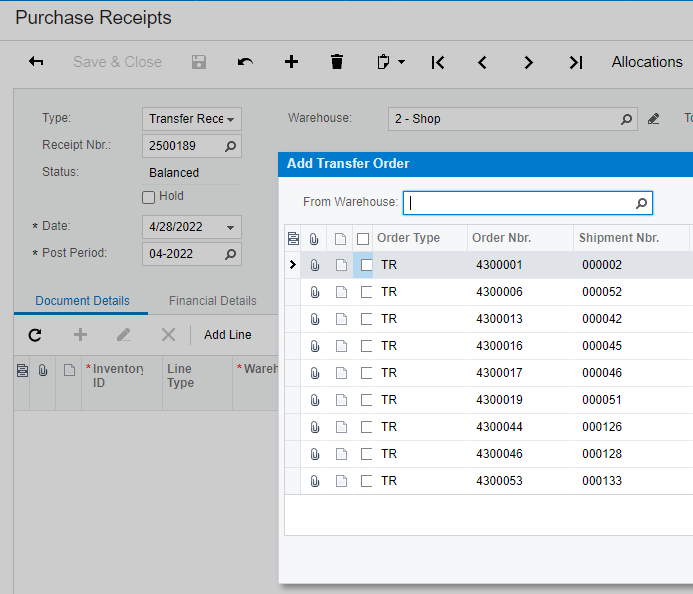The image size is (693, 594).
Task: Click From Warehouse search magnifier
Action: pyautogui.click(x=641, y=203)
